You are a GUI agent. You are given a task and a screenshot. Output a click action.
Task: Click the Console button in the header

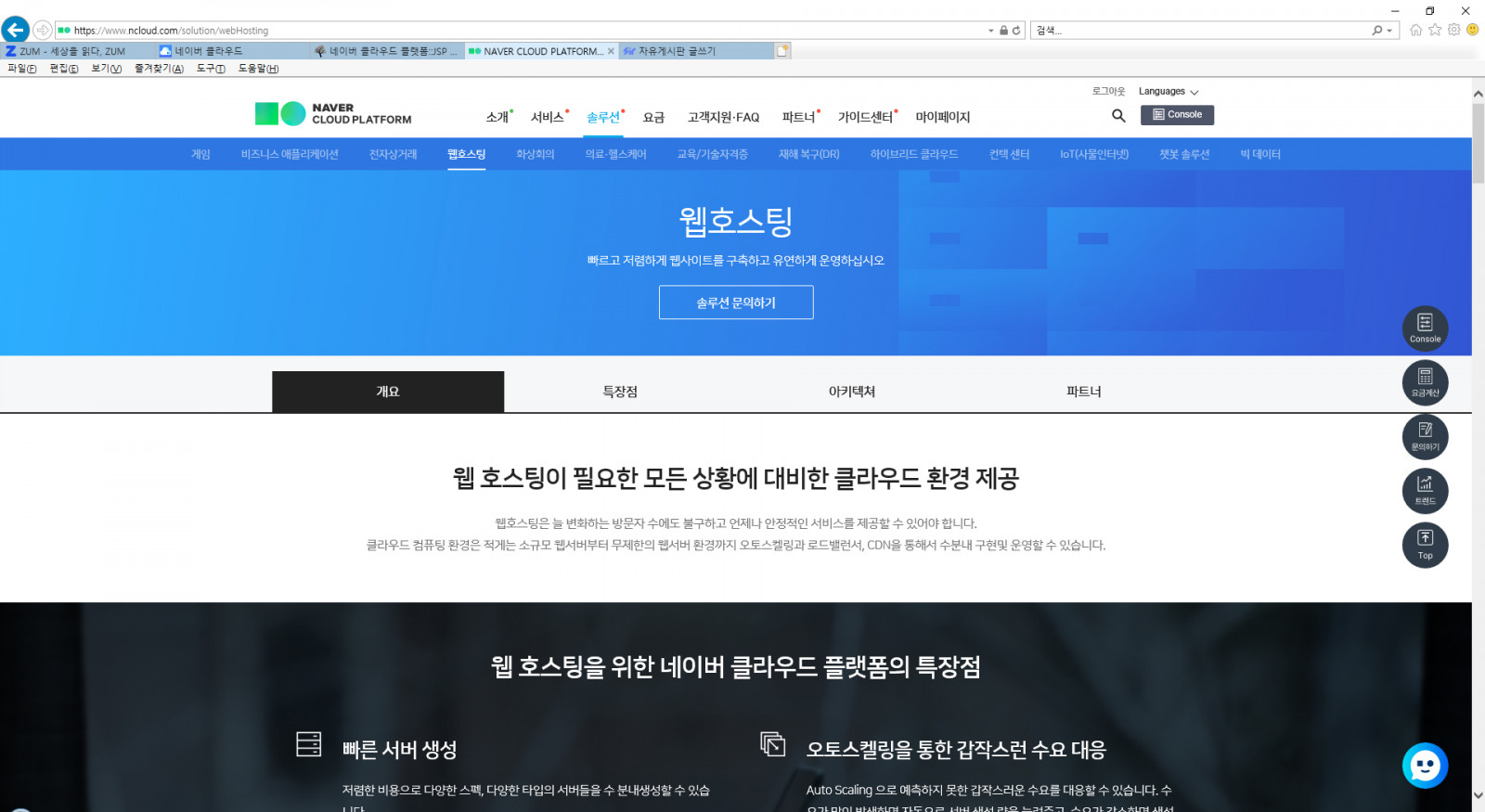click(1177, 115)
